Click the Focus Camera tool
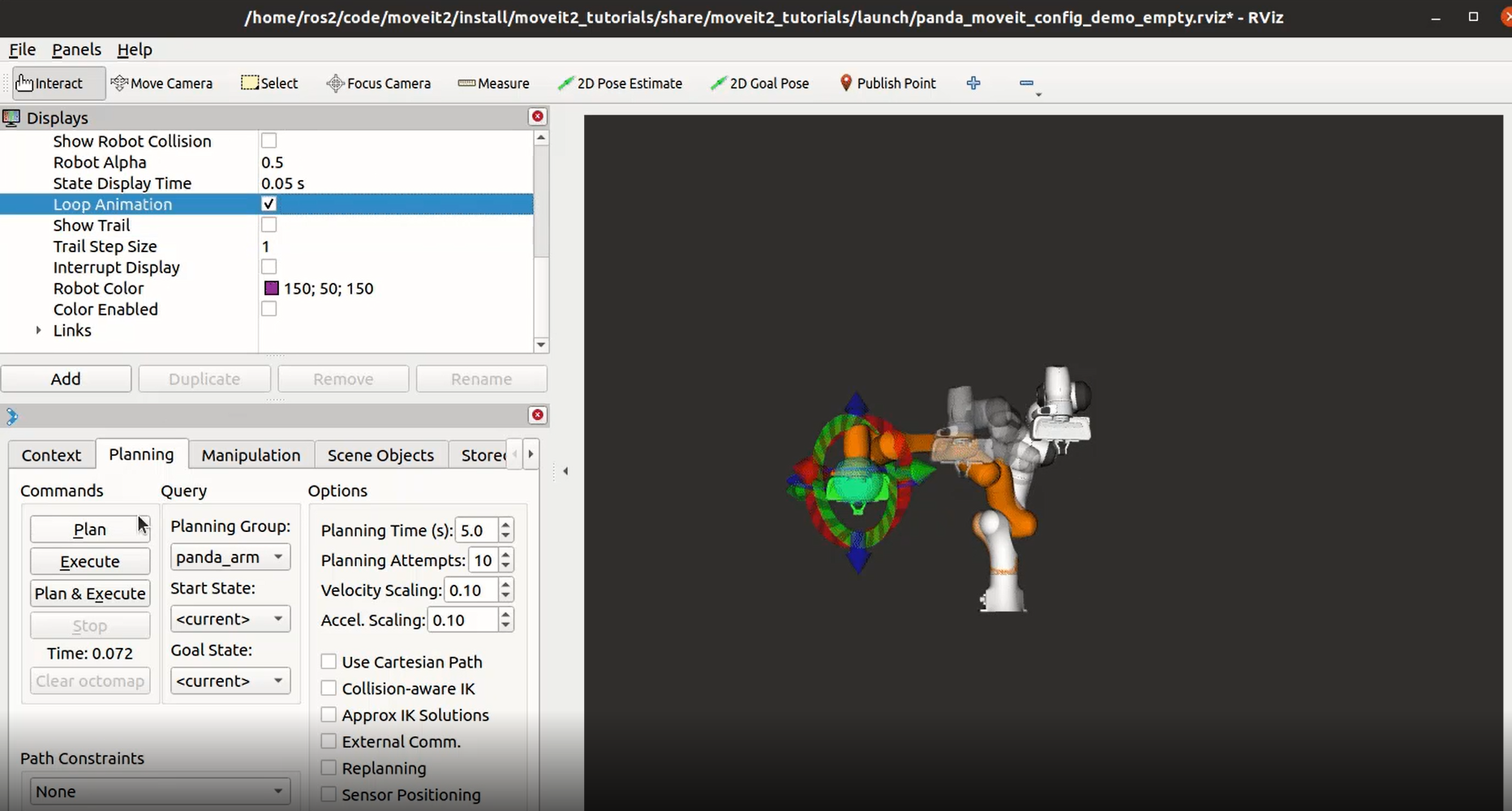 click(378, 84)
